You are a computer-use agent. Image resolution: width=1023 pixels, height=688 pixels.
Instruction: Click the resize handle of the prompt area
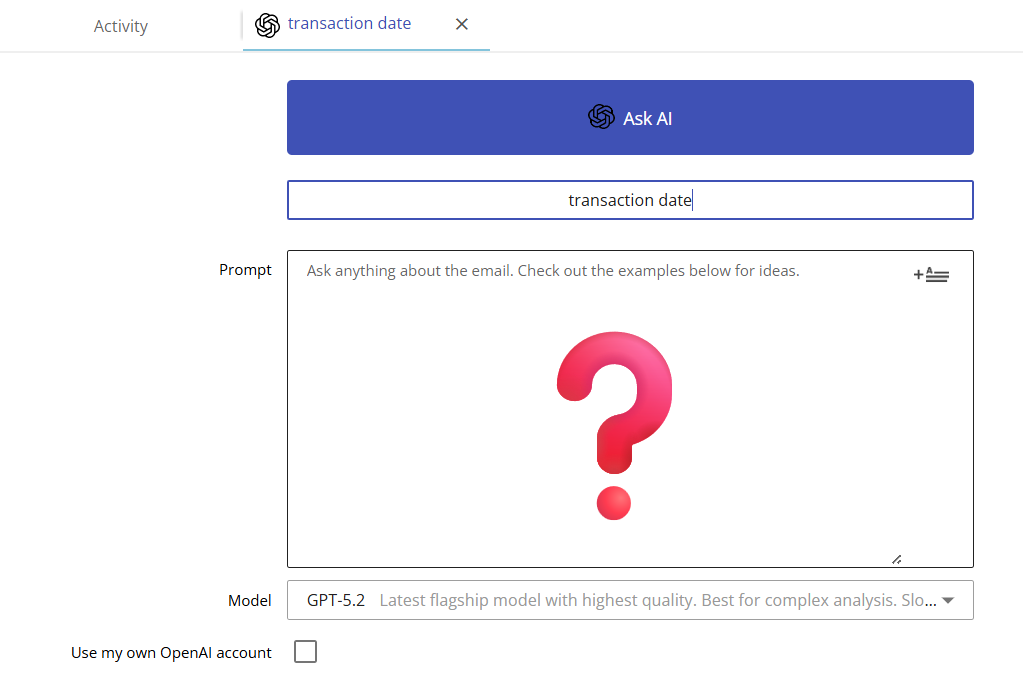point(896,558)
